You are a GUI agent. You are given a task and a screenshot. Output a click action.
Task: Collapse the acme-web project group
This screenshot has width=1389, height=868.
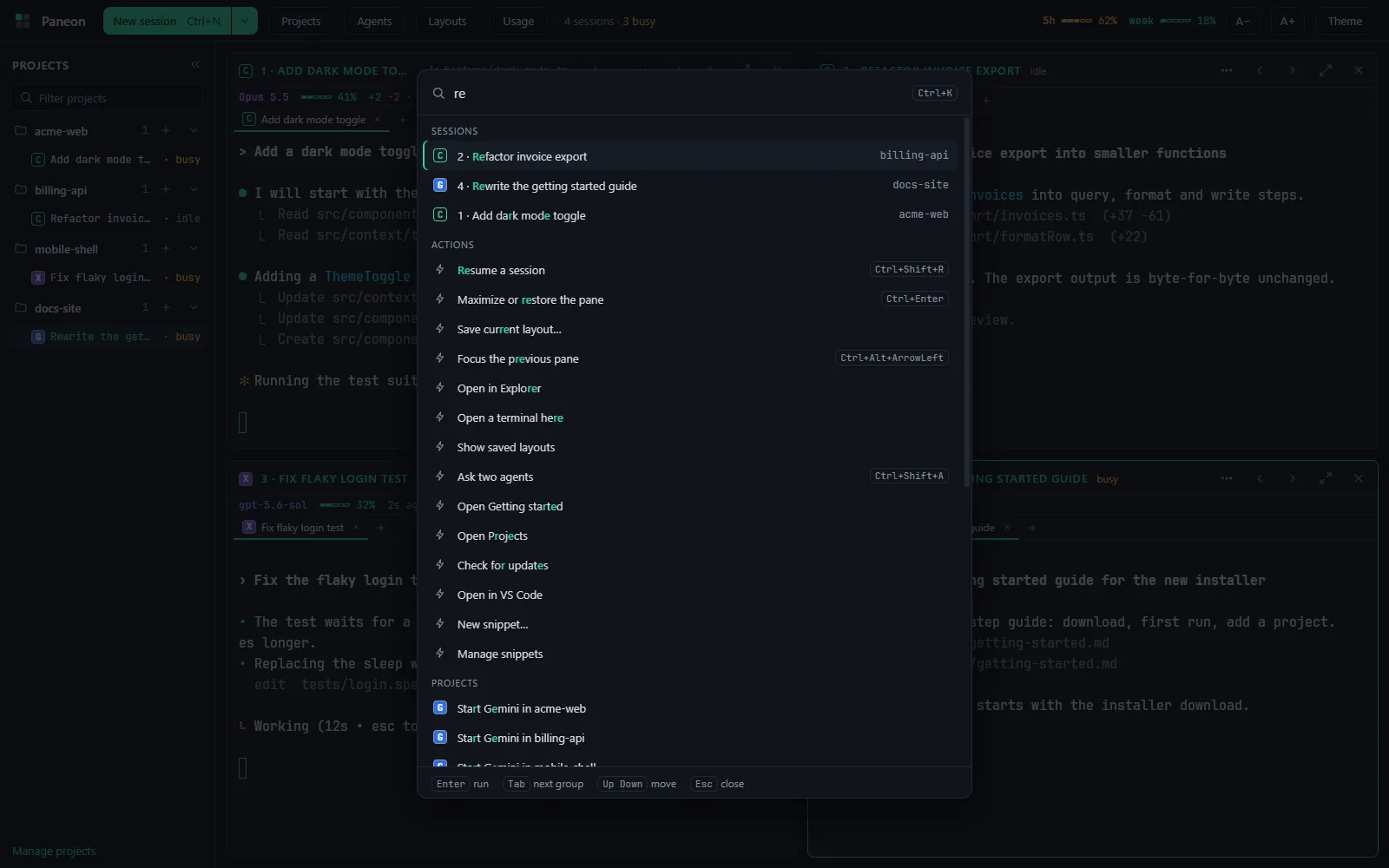(x=194, y=130)
